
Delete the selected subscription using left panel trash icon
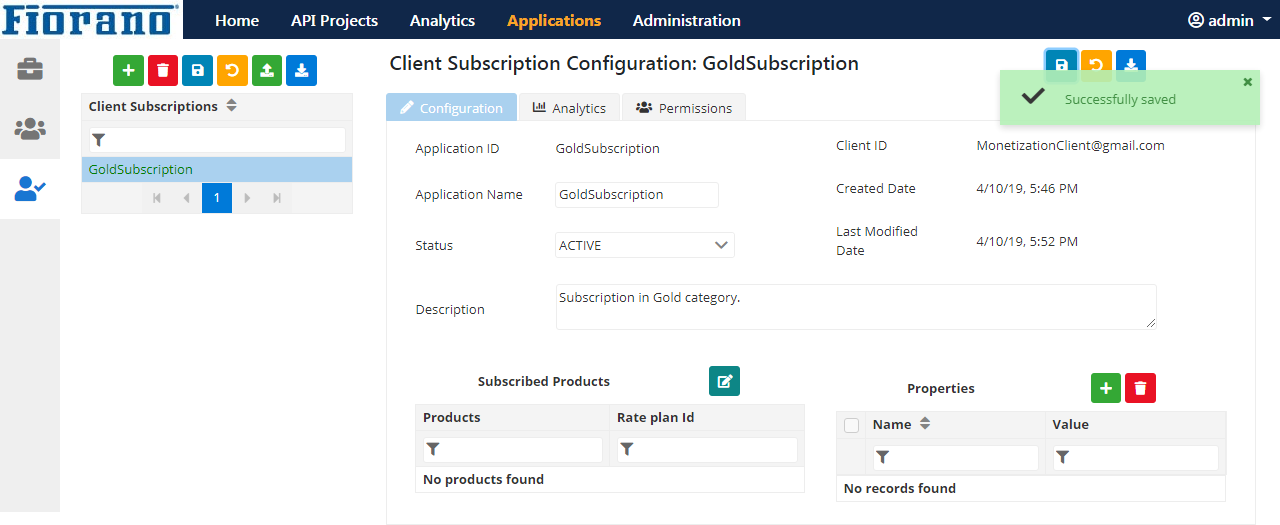163,70
